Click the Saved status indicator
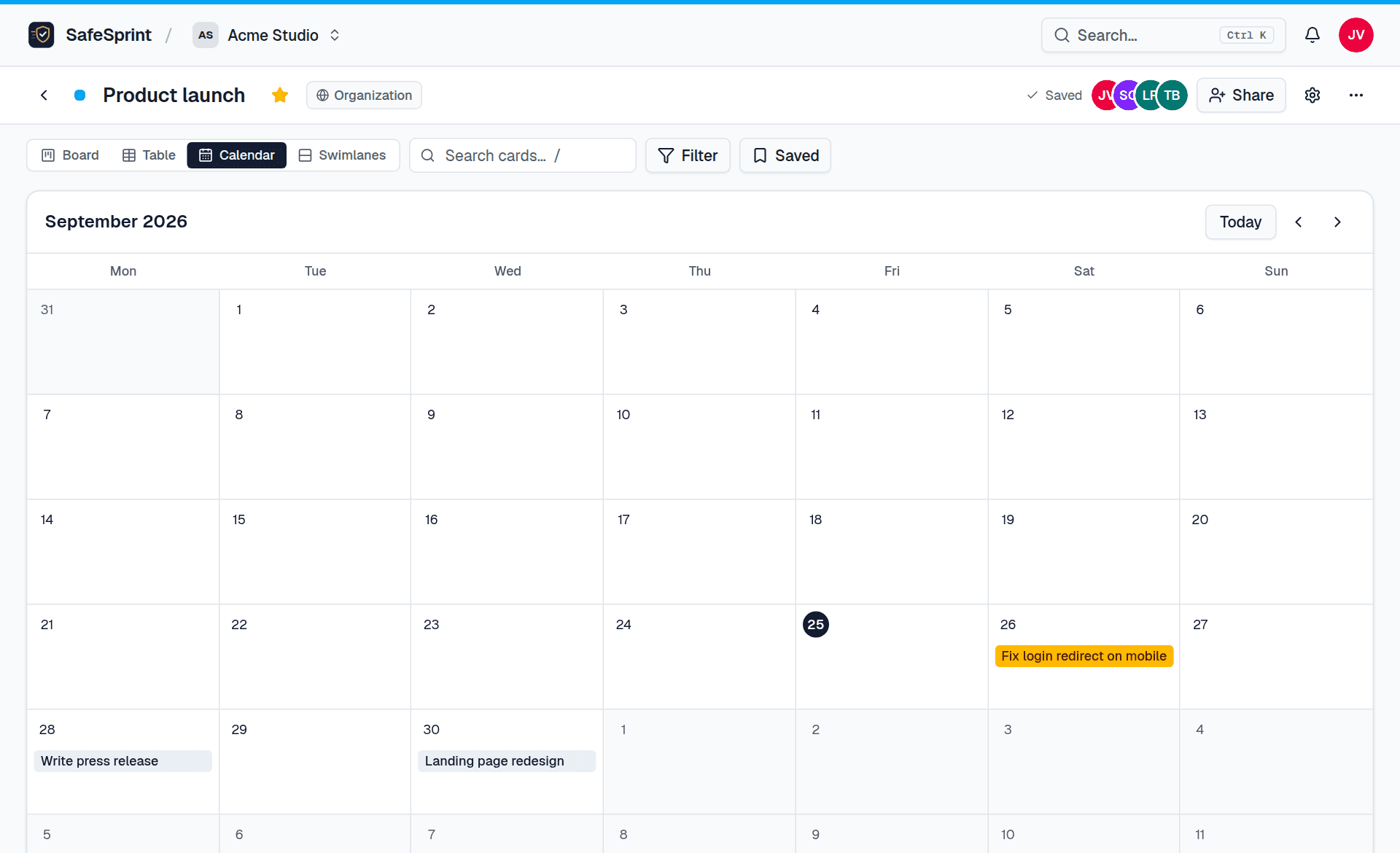 (1054, 96)
